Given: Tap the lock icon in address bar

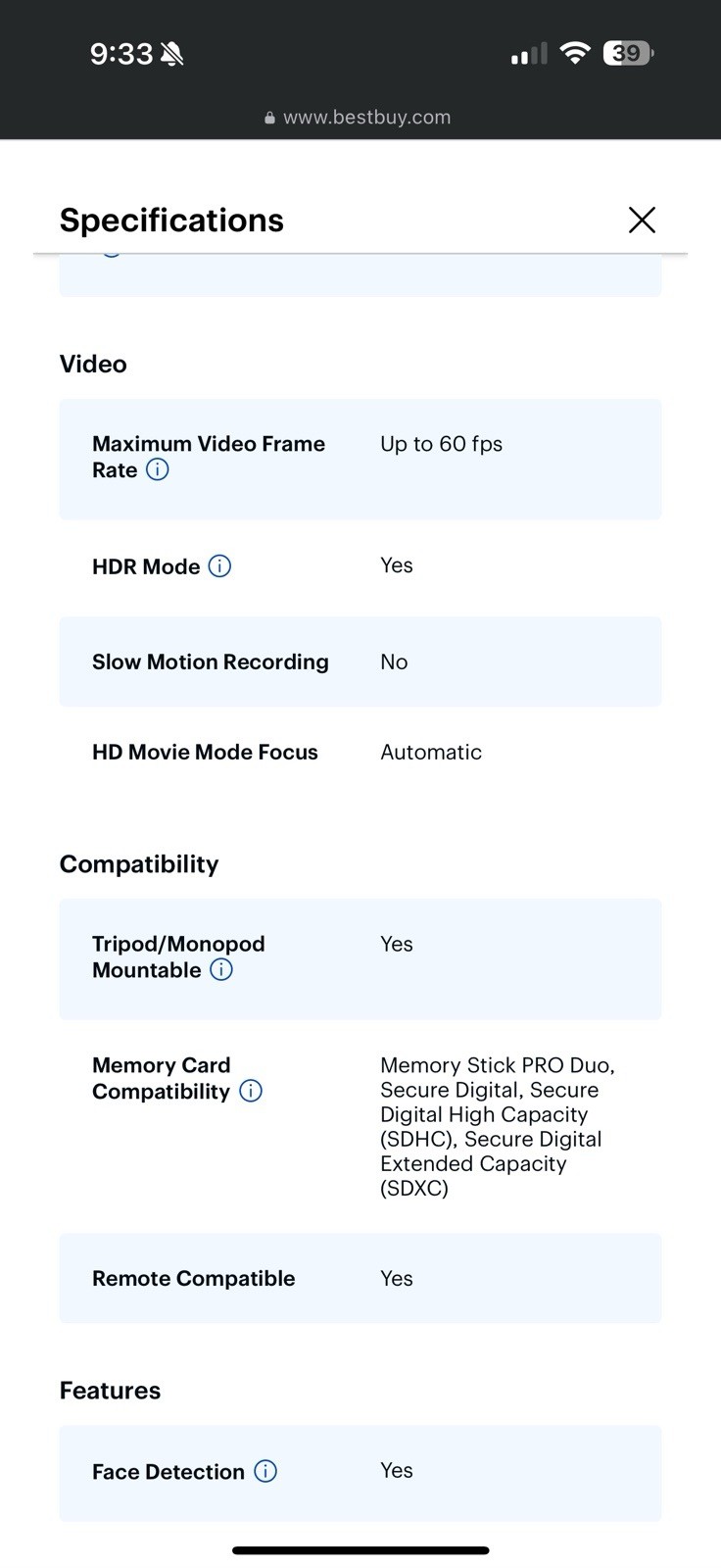Looking at the screenshot, I should point(269,118).
